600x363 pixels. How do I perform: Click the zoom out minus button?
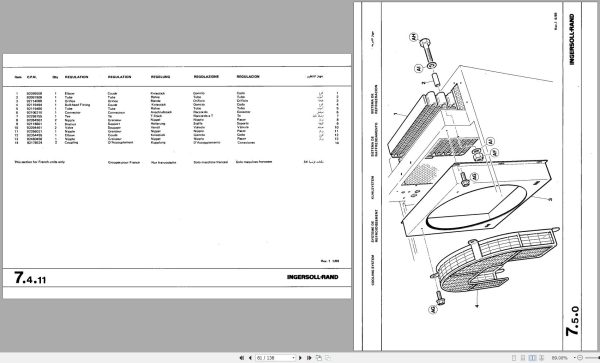click(580, 358)
